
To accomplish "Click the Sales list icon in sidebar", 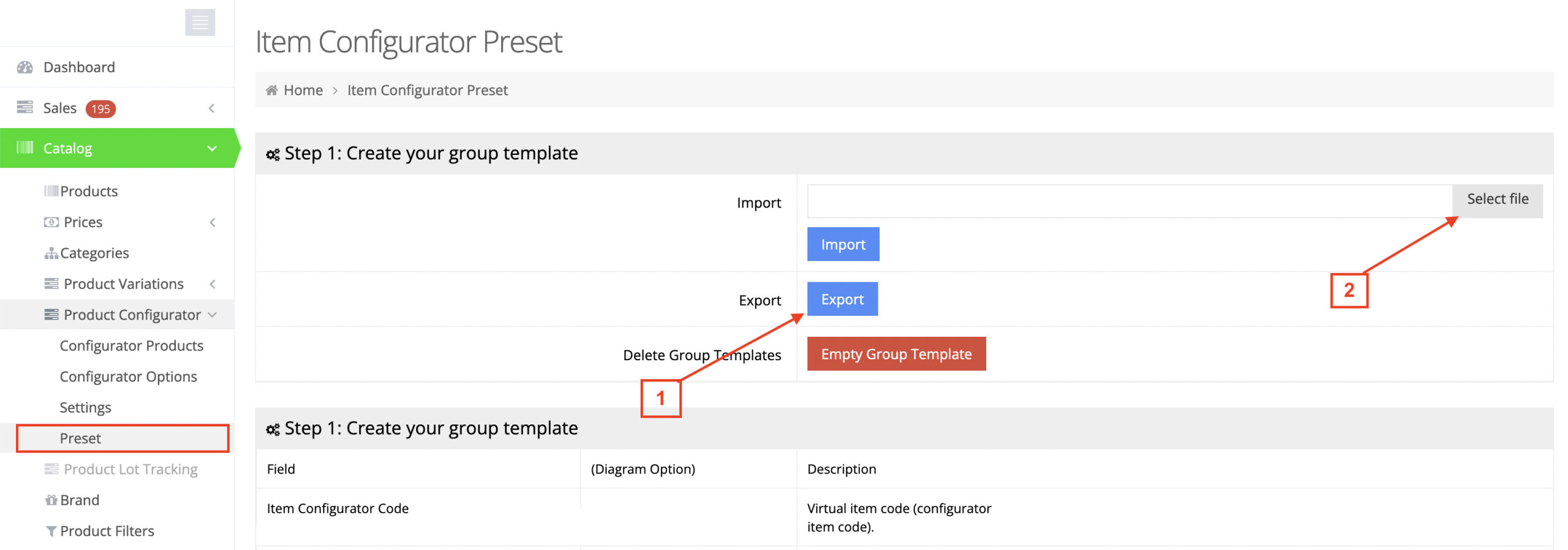I will click(x=25, y=108).
